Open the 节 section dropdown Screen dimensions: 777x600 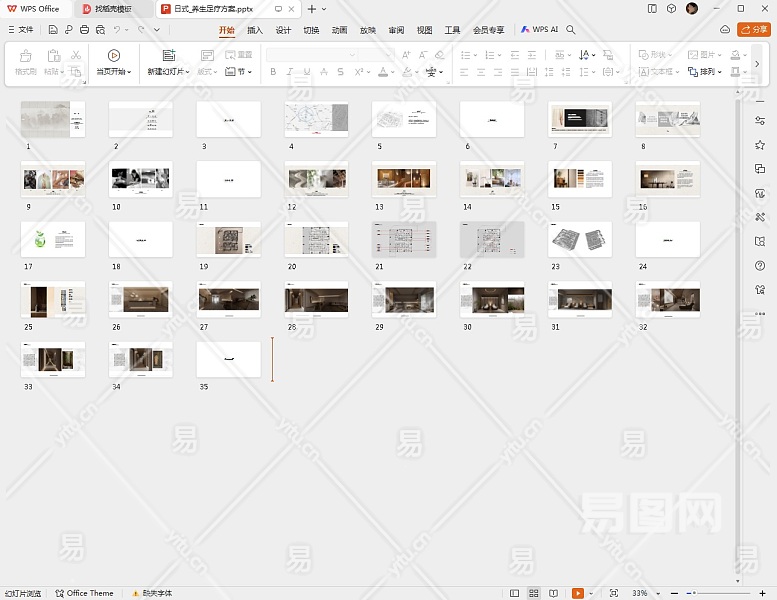238,72
